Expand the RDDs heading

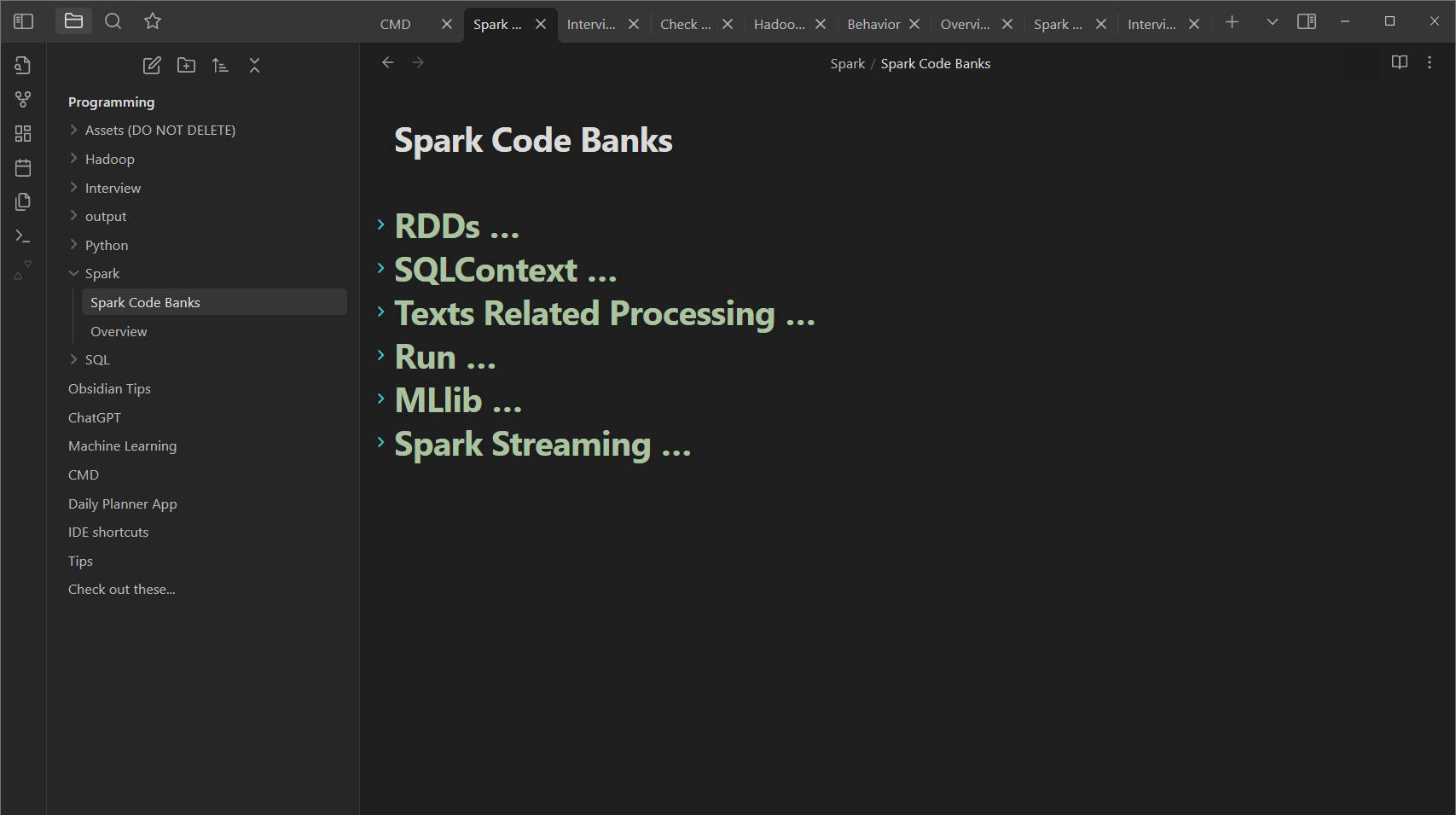(381, 225)
